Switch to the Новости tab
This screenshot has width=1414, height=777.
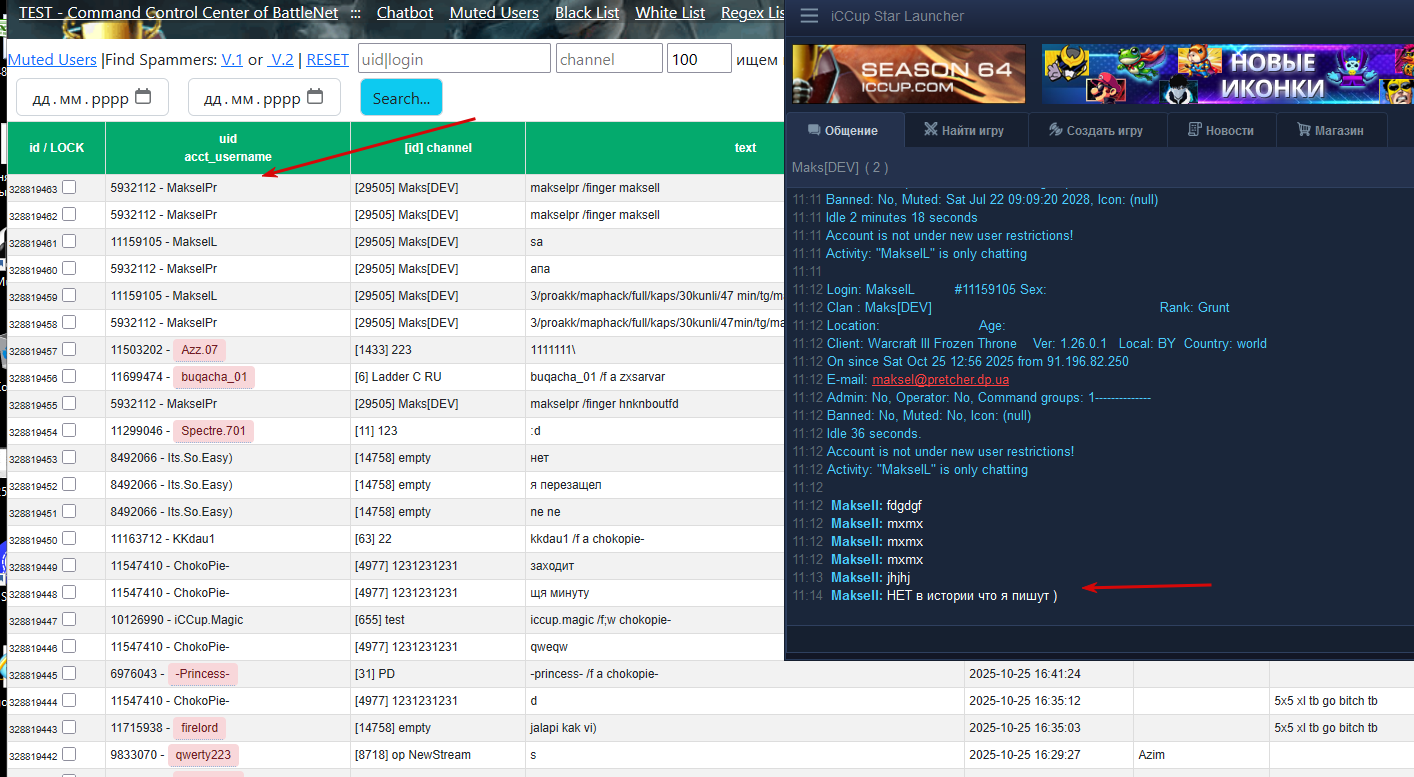point(1221,130)
